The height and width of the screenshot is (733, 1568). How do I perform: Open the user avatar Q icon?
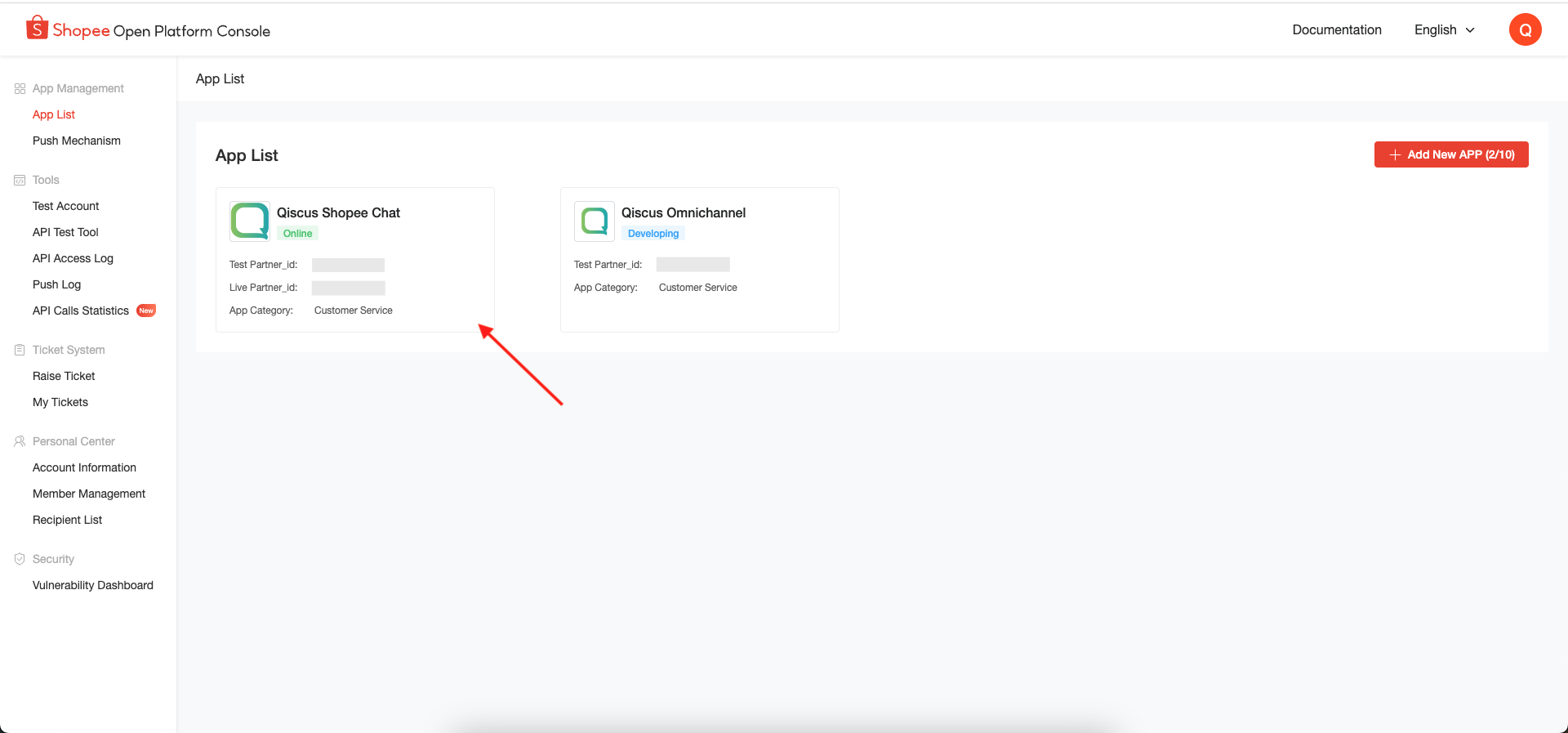(x=1525, y=29)
